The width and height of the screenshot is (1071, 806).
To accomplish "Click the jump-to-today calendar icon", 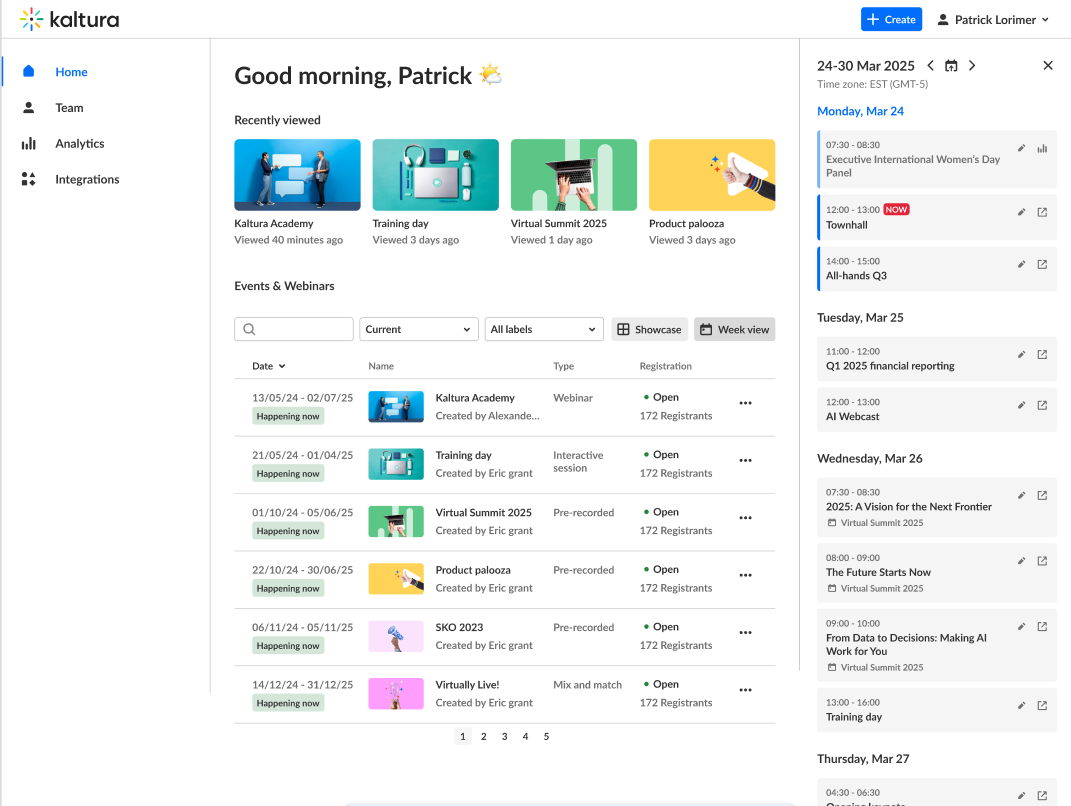I will click(x=951, y=66).
